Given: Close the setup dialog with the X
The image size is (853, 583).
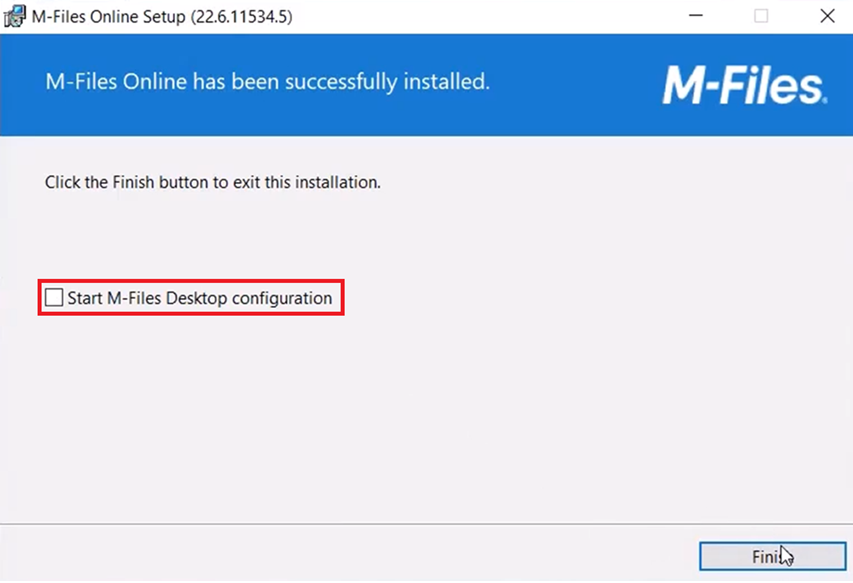Looking at the screenshot, I should click(x=827, y=16).
